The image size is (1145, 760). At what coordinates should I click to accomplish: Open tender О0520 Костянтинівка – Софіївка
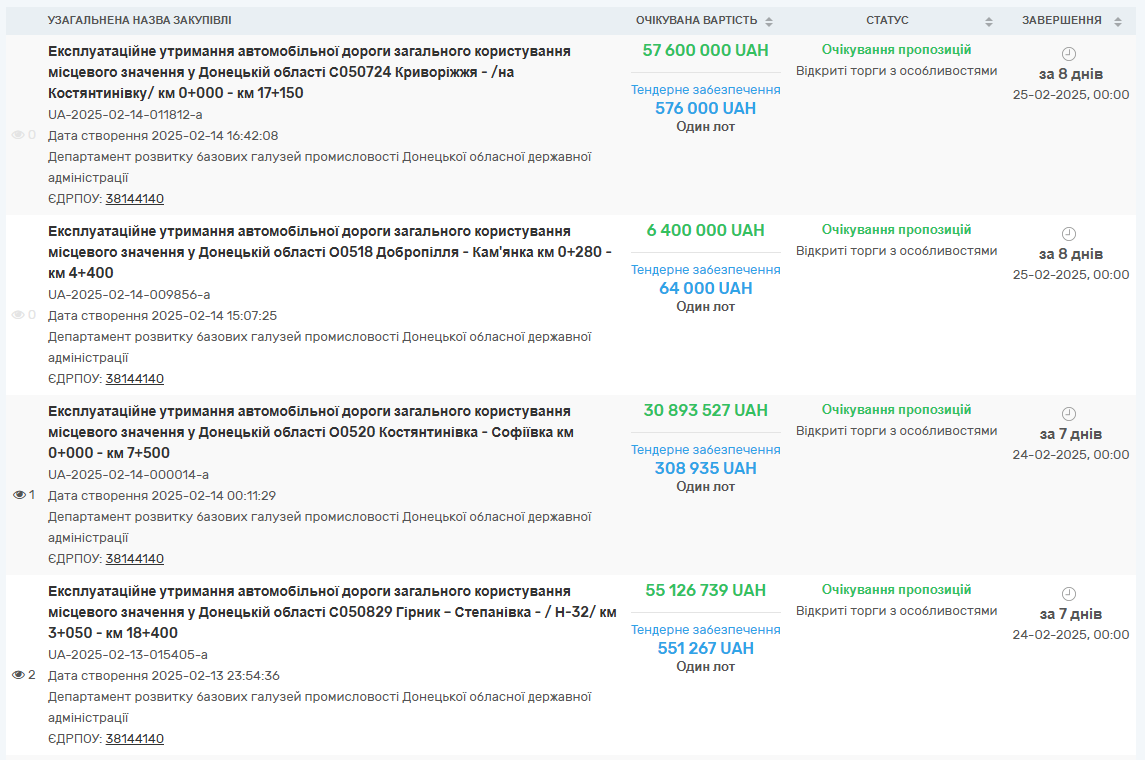coord(311,432)
